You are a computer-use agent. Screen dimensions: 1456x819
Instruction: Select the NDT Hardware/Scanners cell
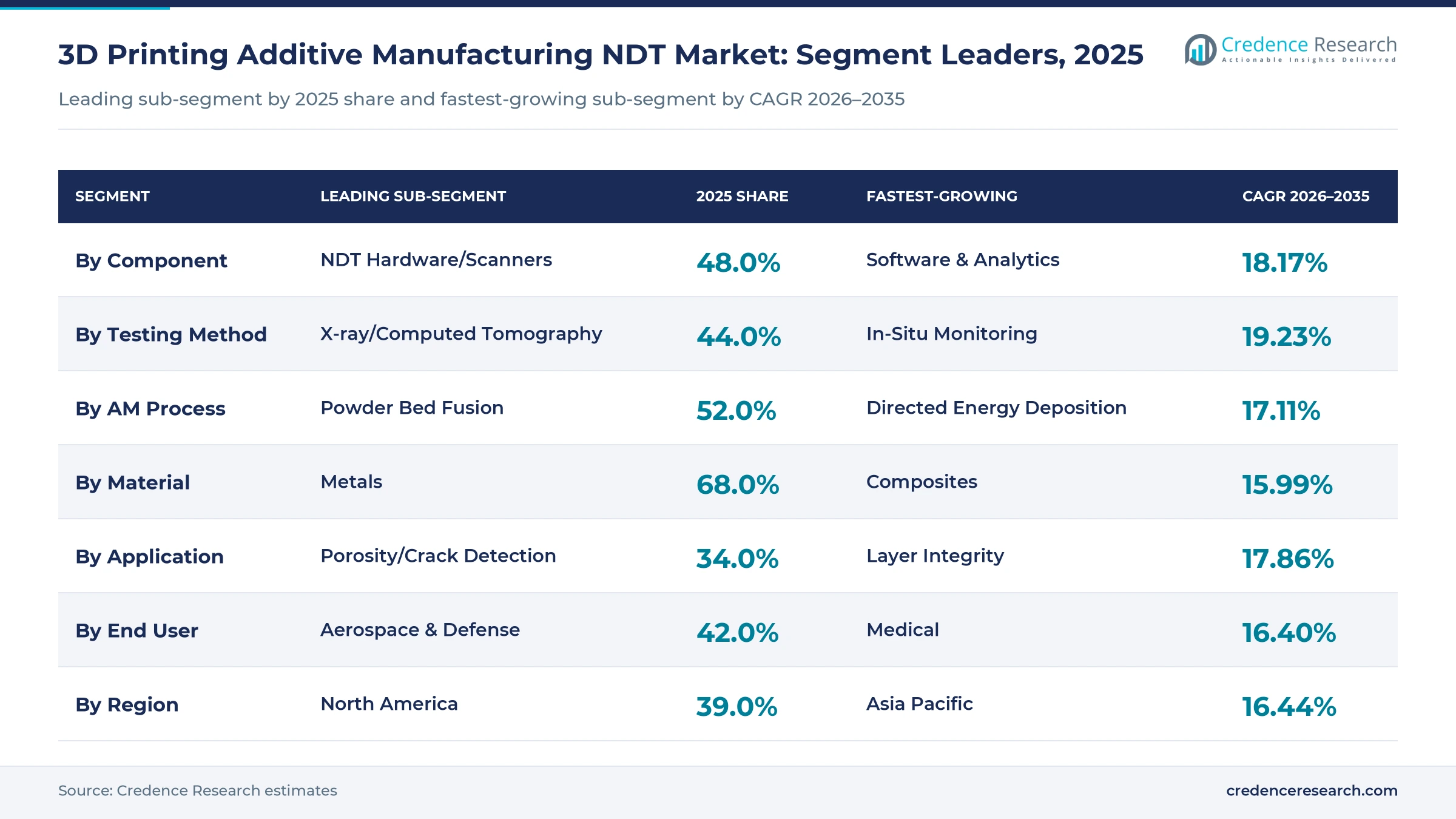436,260
